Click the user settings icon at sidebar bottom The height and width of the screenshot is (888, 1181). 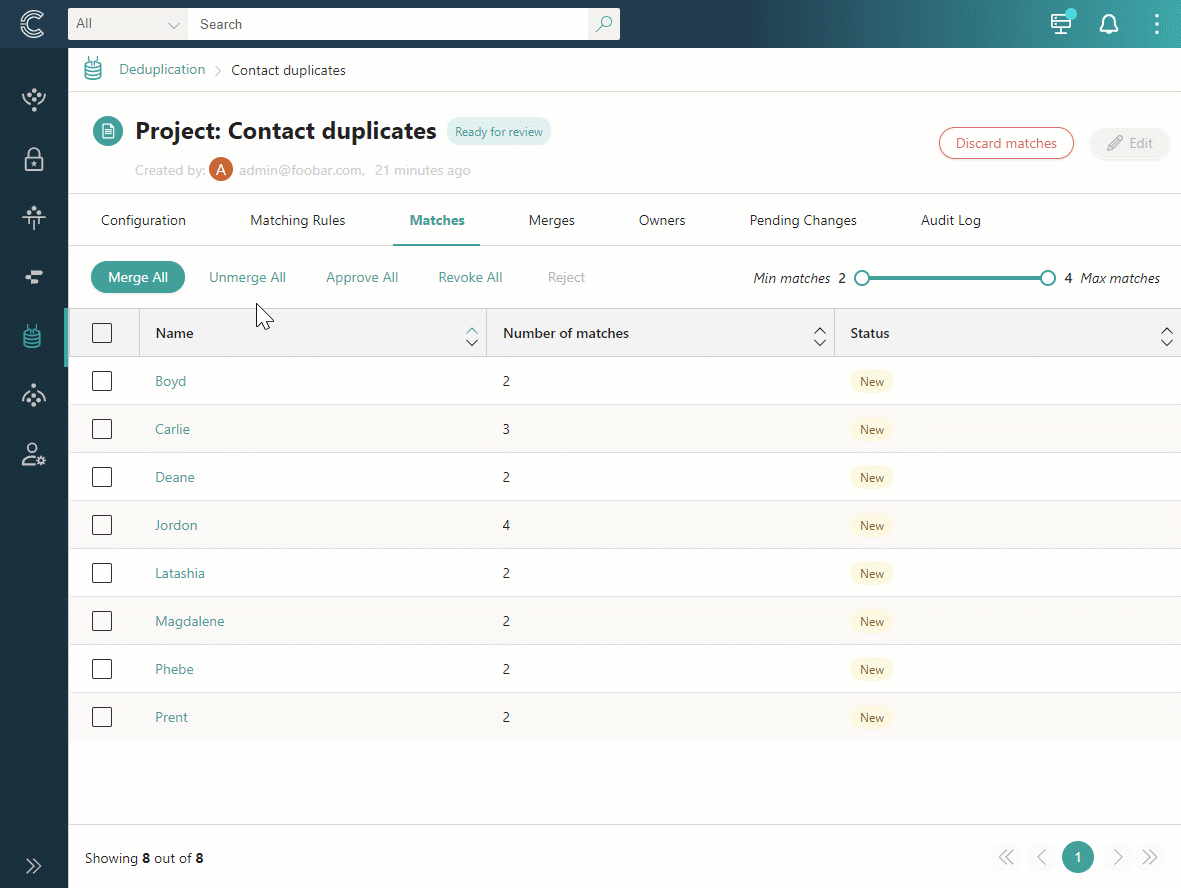[x=33, y=454]
